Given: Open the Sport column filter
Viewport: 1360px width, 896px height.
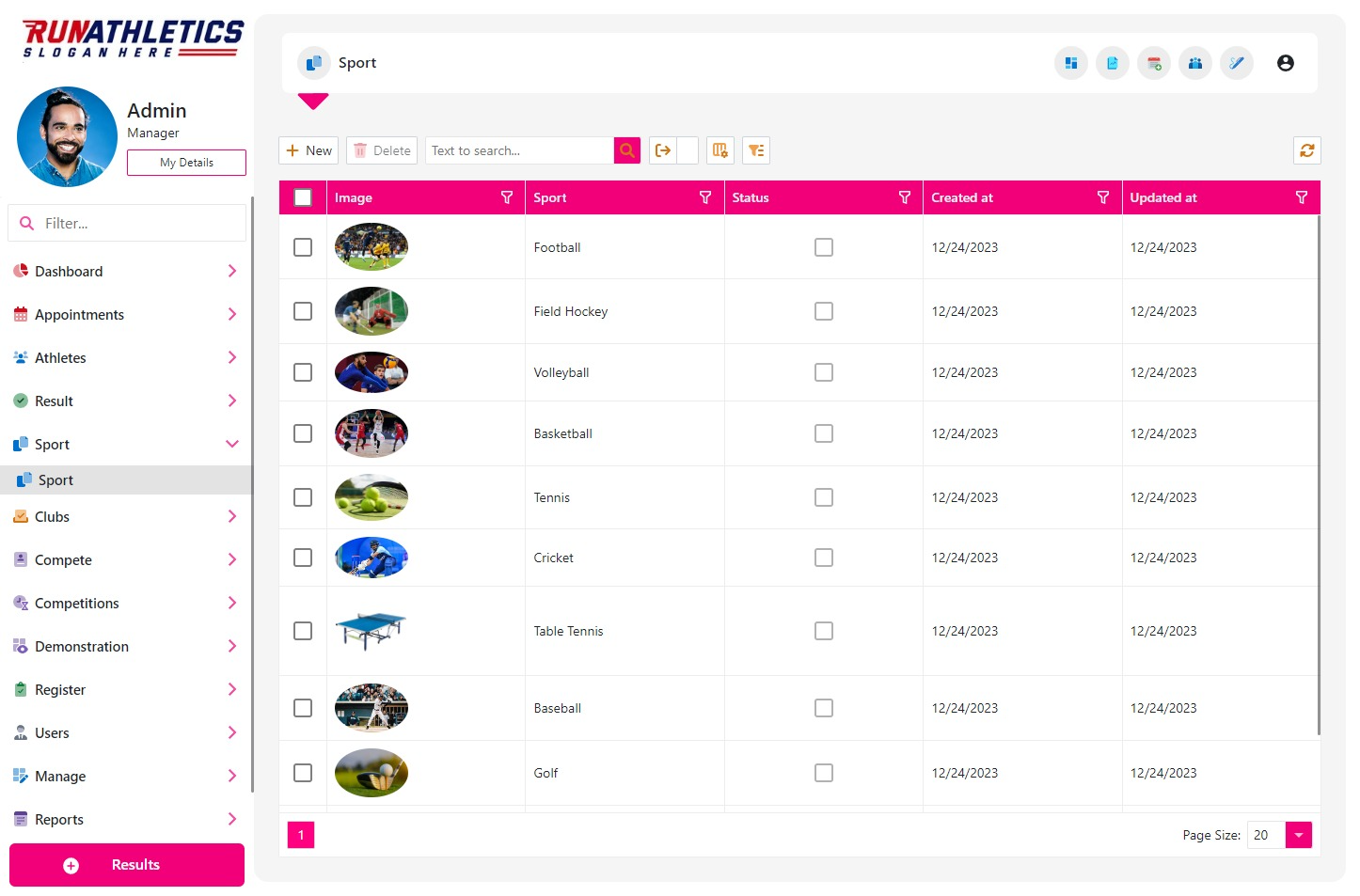Looking at the screenshot, I should coord(705,197).
